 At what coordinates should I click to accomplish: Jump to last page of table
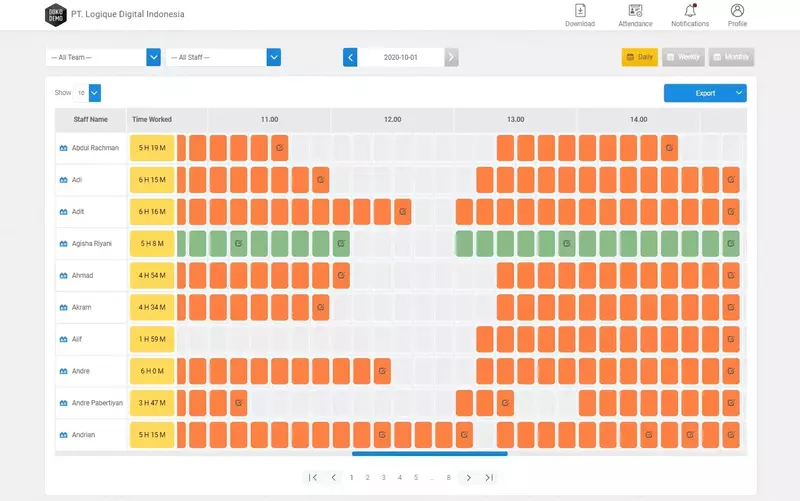pos(489,478)
